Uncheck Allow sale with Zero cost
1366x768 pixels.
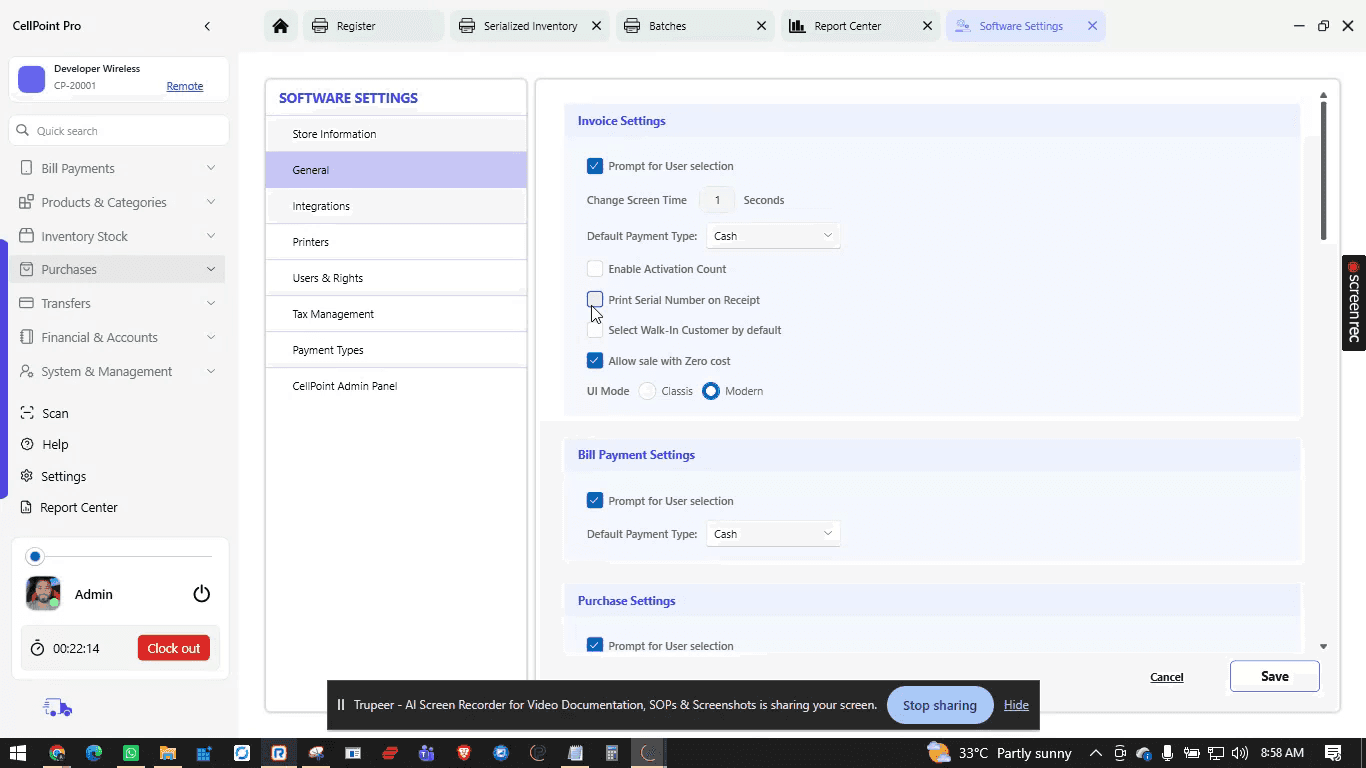(x=595, y=361)
